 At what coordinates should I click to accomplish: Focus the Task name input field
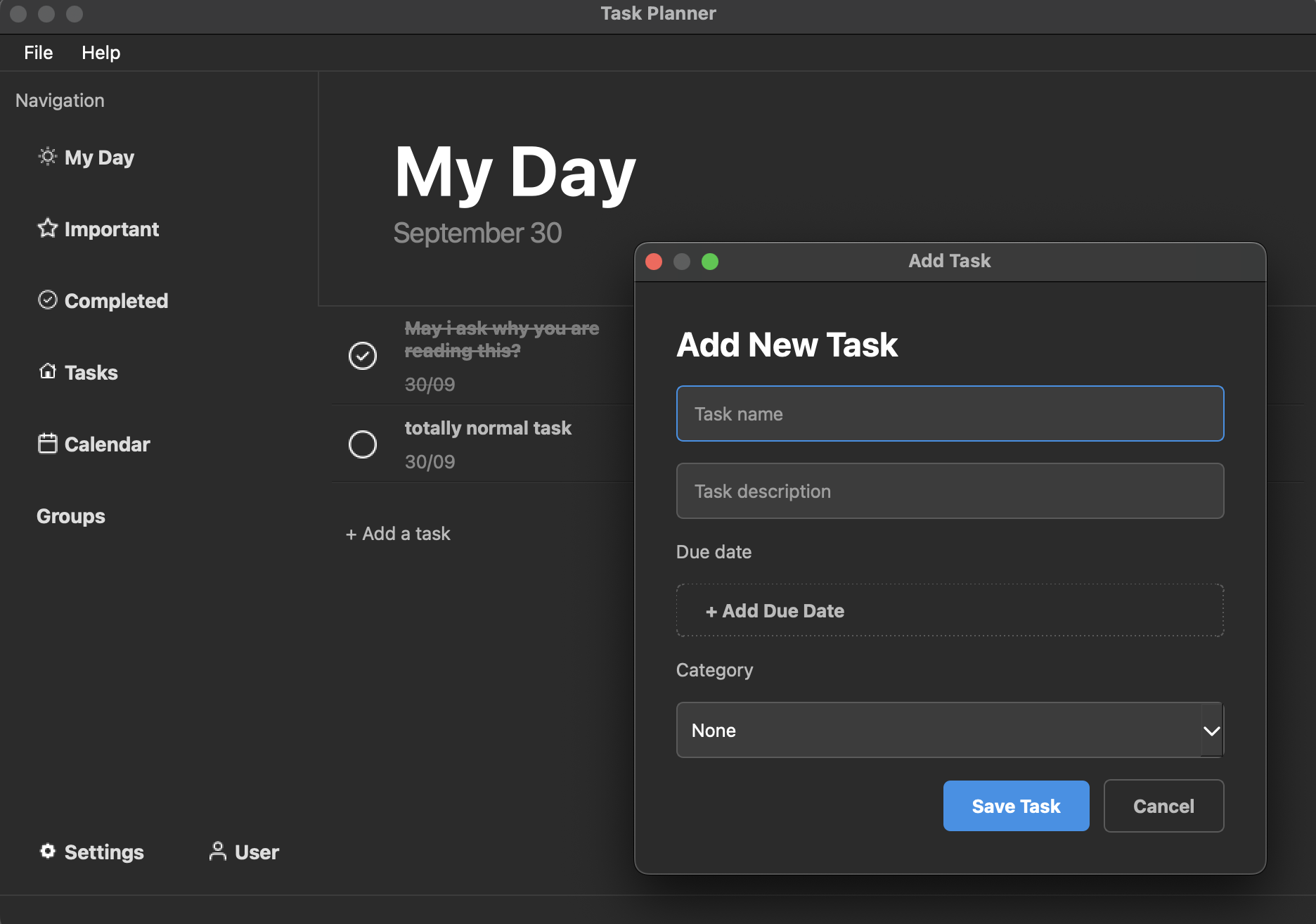click(950, 413)
